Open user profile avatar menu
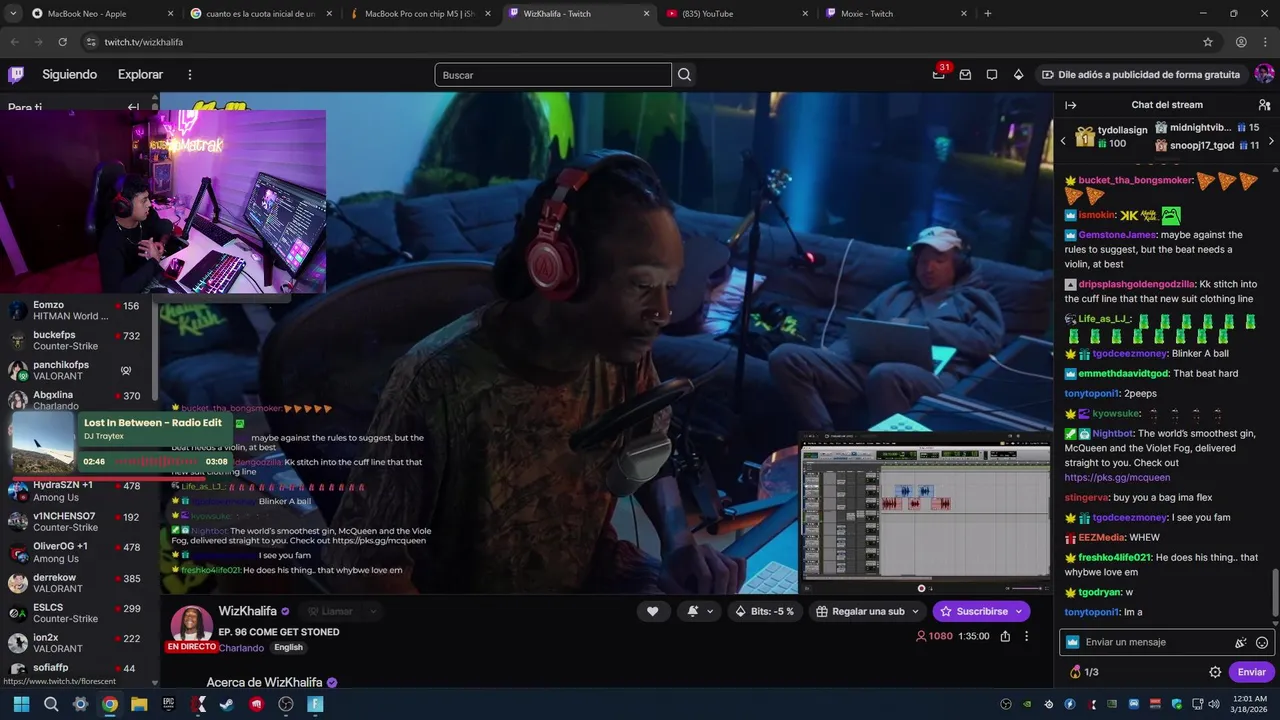 point(1264,74)
